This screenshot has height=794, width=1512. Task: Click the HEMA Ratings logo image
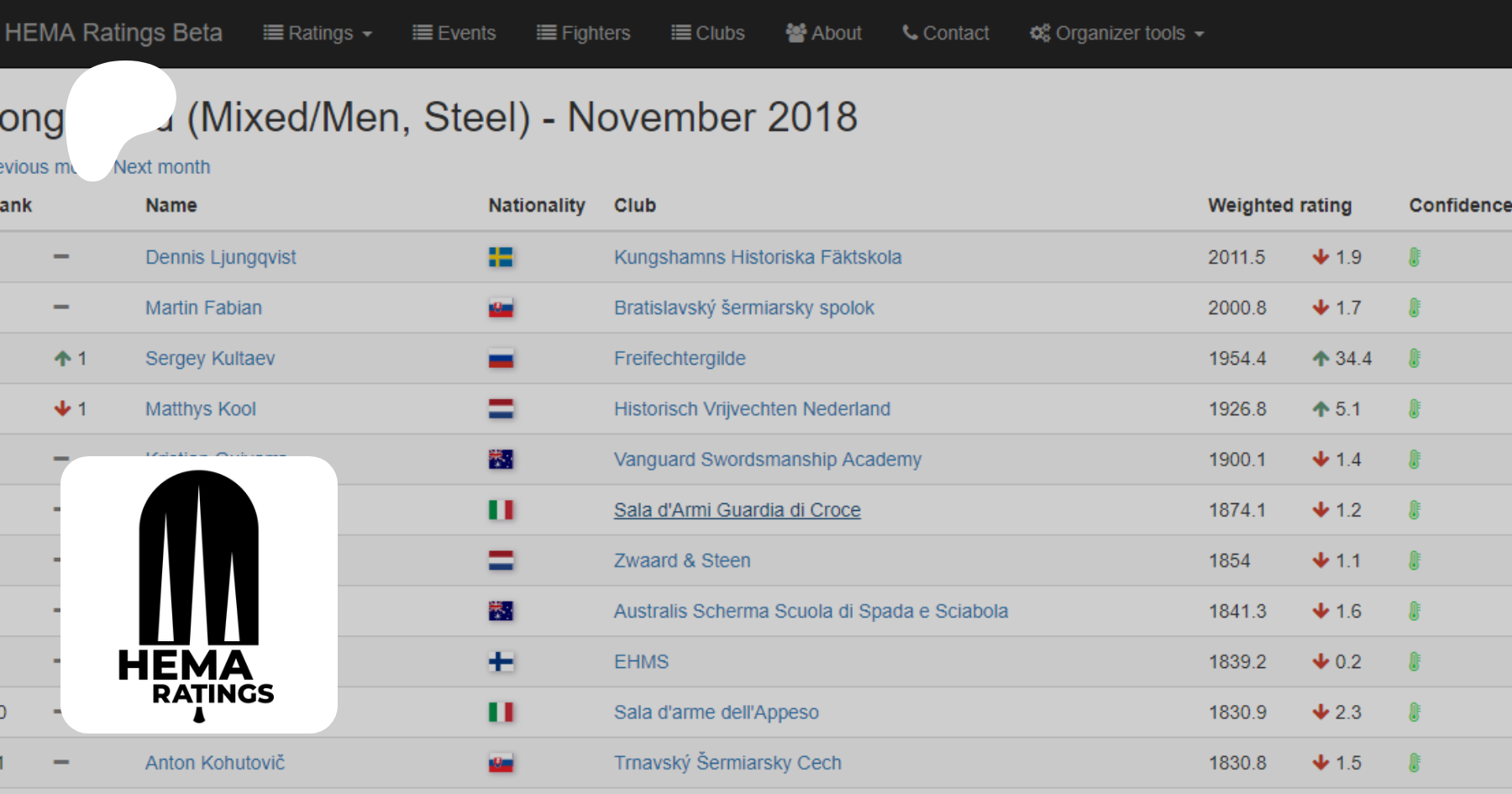(x=199, y=595)
